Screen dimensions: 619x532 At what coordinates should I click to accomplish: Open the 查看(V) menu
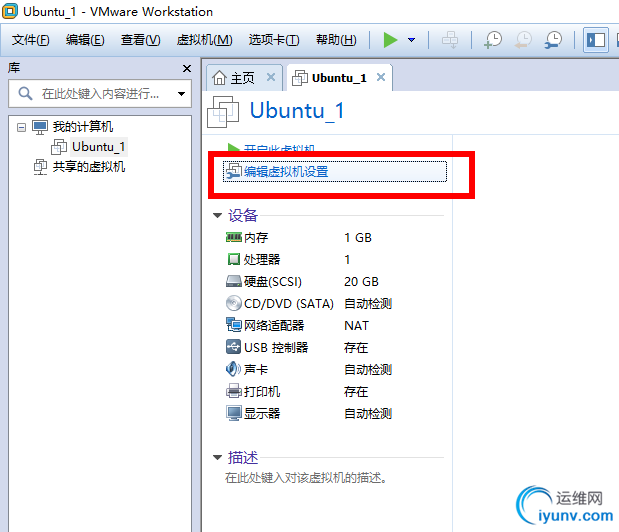pyautogui.click(x=141, y=40)
